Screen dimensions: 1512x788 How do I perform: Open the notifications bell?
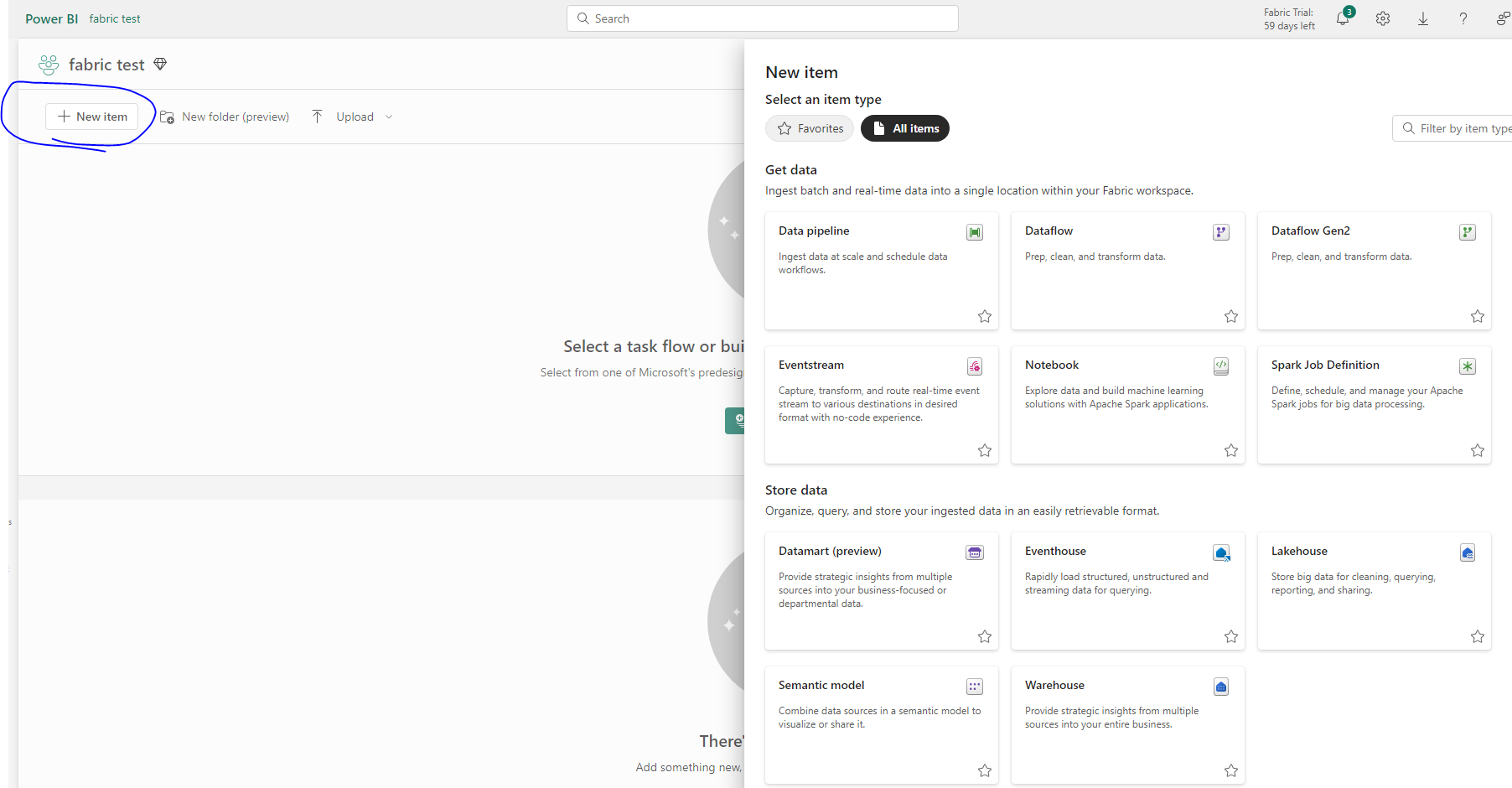[x=1343, y=18]
